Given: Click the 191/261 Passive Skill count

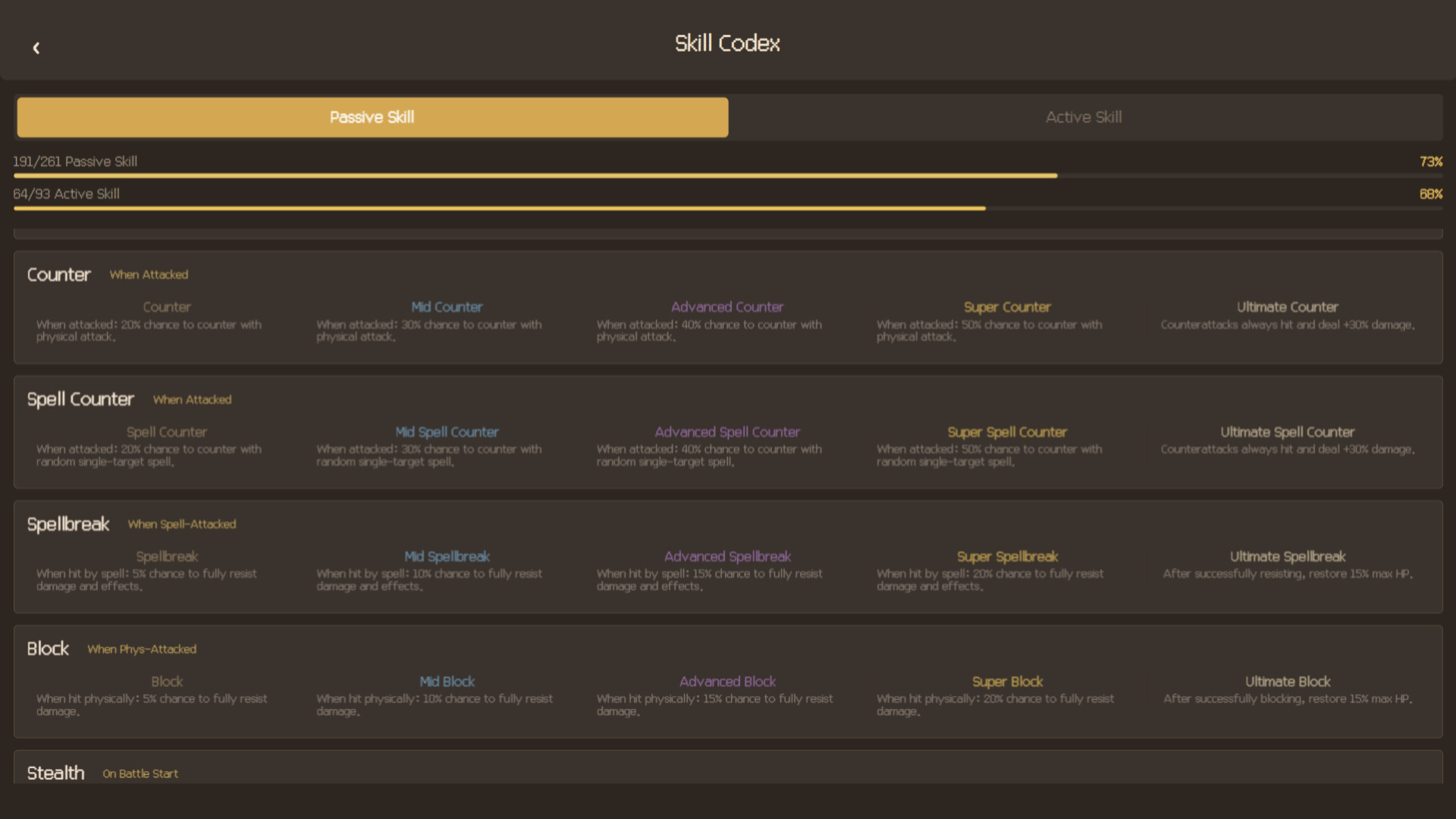Looking at the screenshot, I should pyautogui.click(x=75, y=162).
